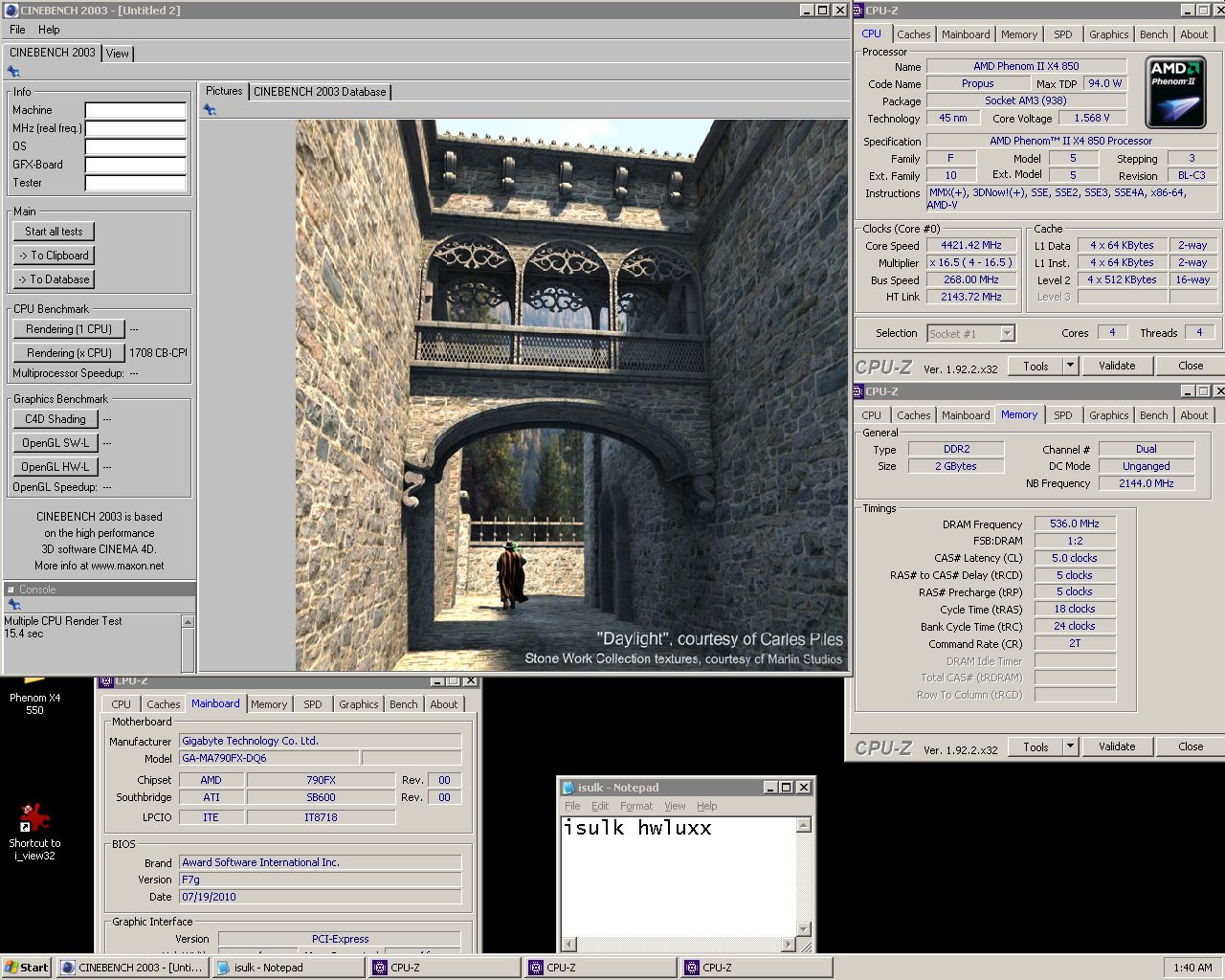Open Shortcut to i_view32 desktop icon
Image resolution: width=1225 pixels, height=980 pixels.
click(34, 833)
